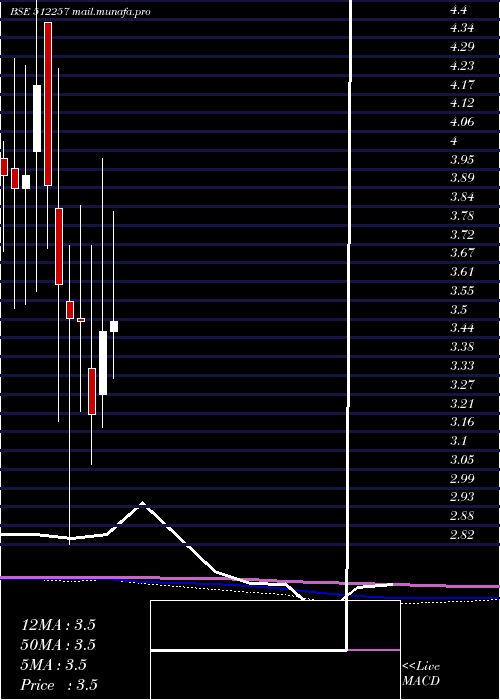
Task: Click the 2.99 price axis label
Action: (462, 479)
